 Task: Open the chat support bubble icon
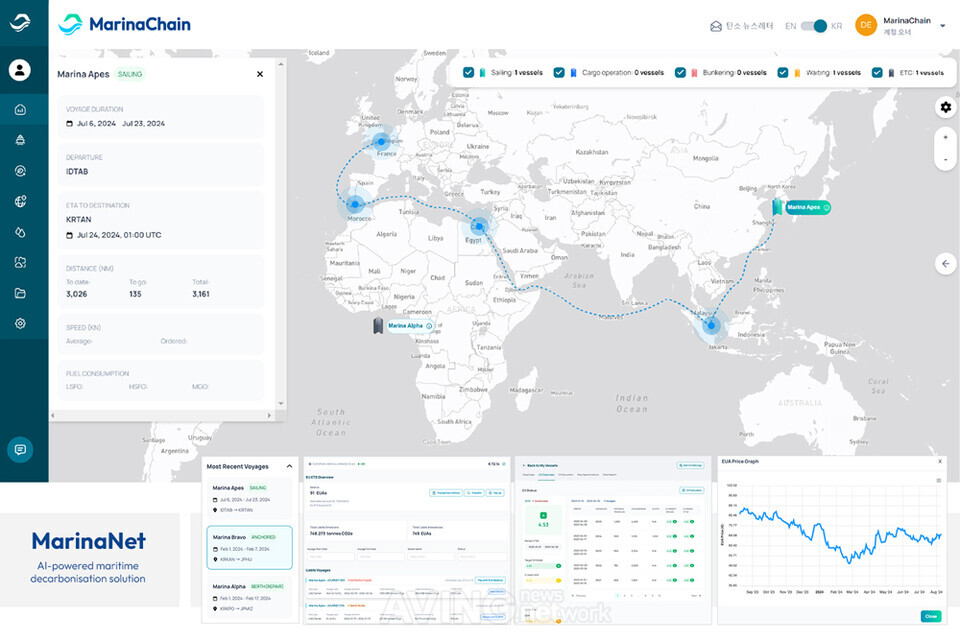click(x=20, y=450)
